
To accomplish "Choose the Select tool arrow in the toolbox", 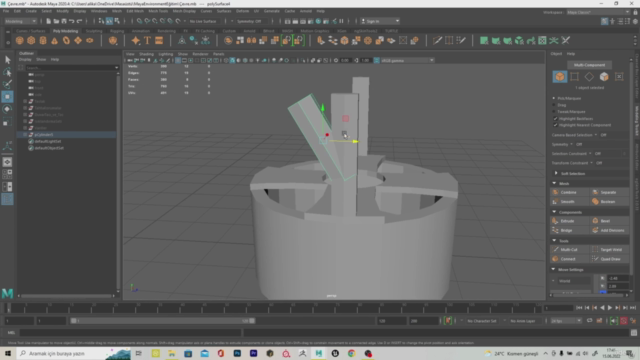I will pos(7,60).
